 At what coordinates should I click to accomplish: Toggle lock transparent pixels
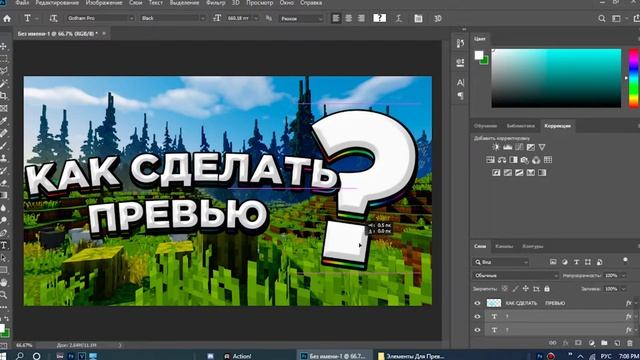coord(504,289)
